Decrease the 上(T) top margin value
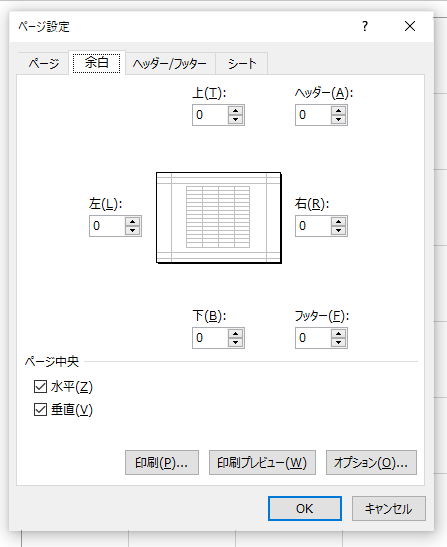This screenshot has height=547, width=447. [236, 119]
